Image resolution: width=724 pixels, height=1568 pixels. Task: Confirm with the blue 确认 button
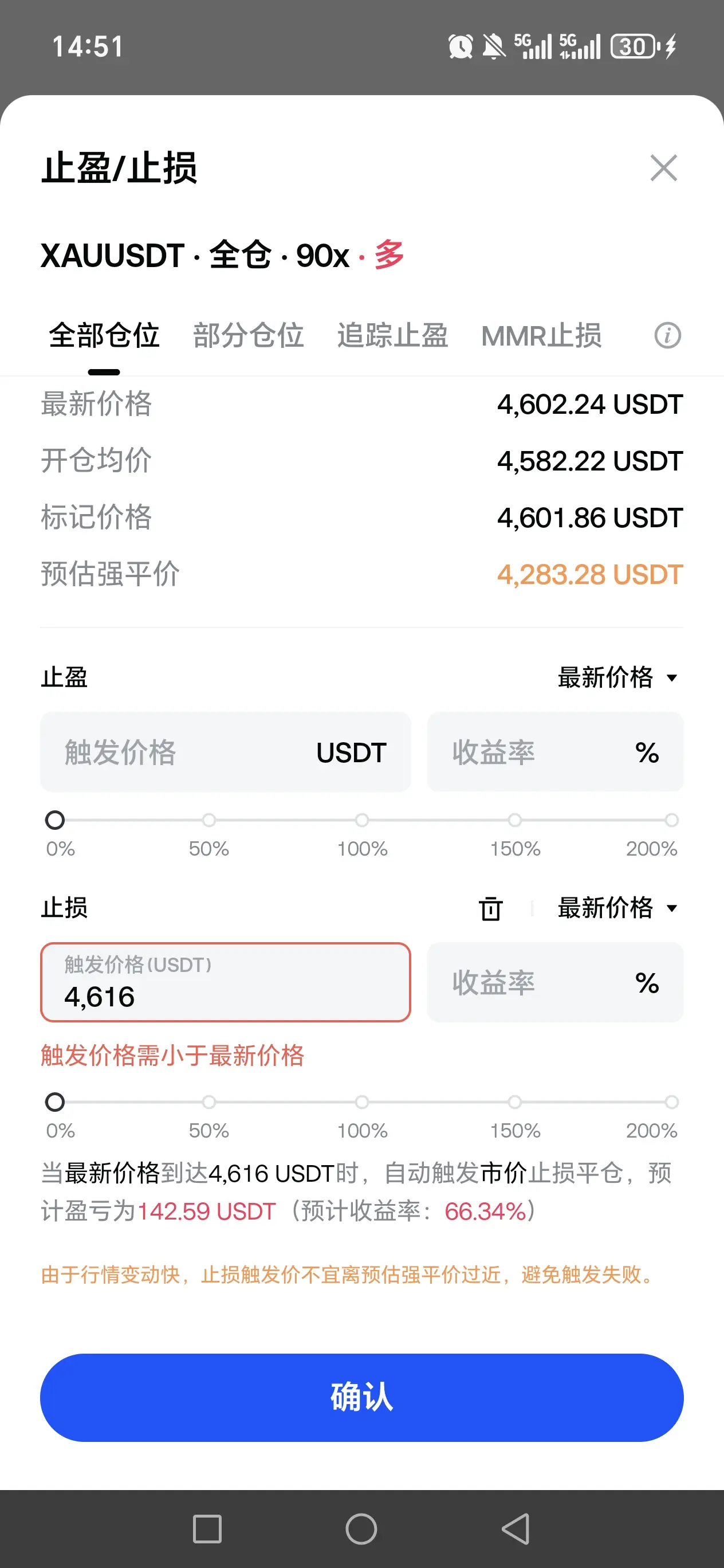(362, 1397)
